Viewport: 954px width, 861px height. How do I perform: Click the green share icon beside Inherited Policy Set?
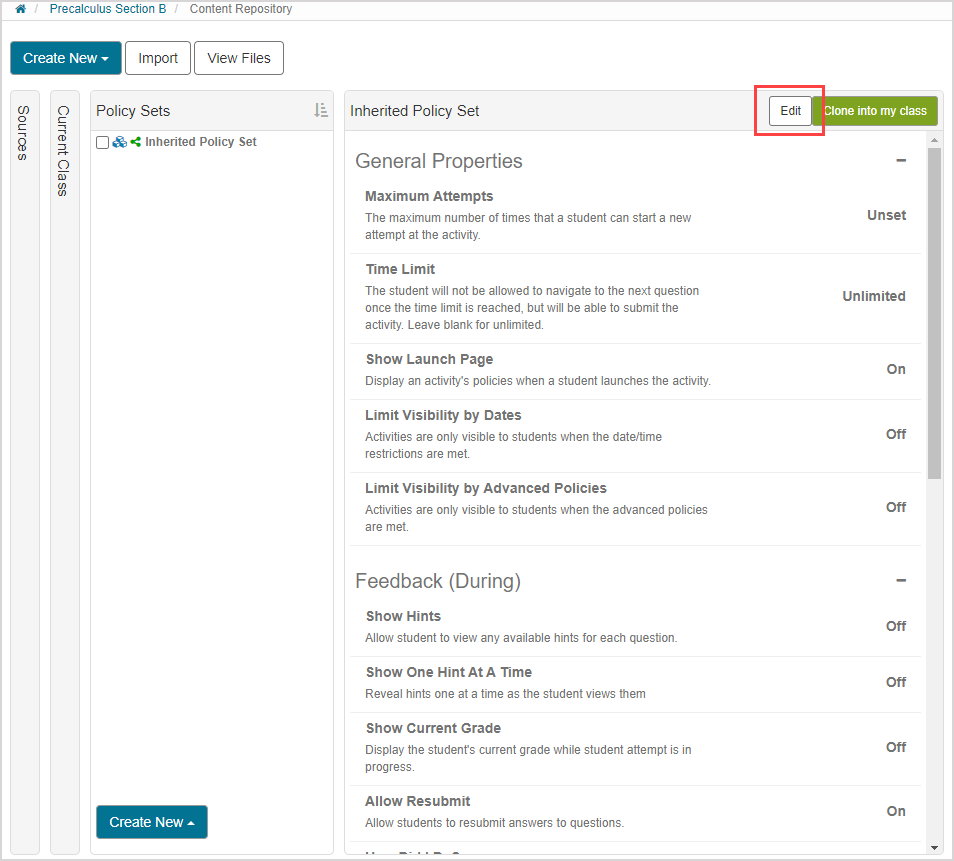[135, 142]
